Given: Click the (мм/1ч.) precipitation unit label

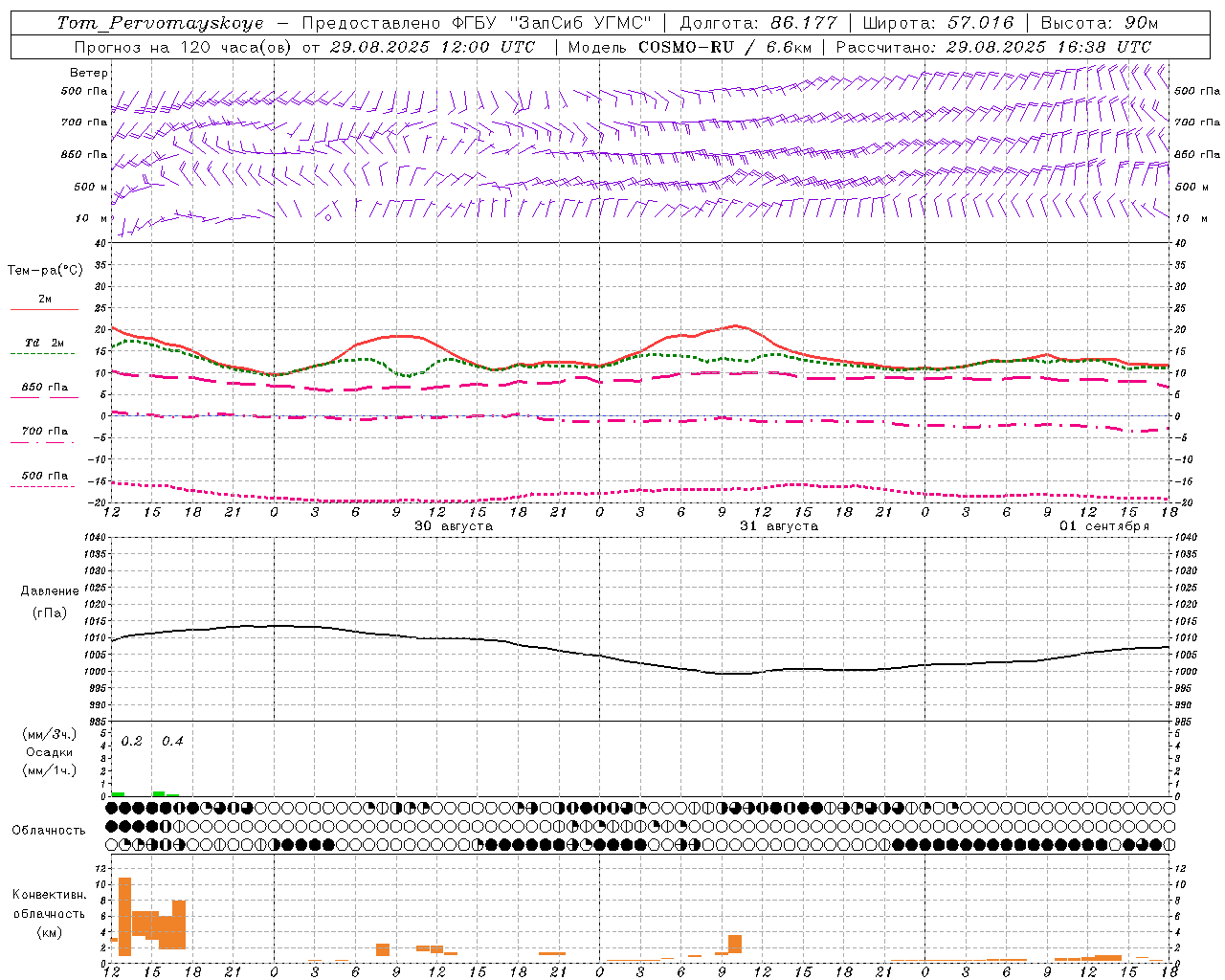Looking at the screenshot, I should 49,770.
